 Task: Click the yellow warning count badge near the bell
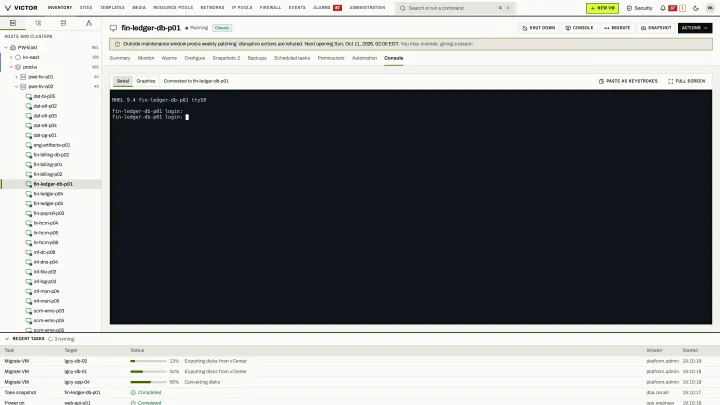point(682,8)
